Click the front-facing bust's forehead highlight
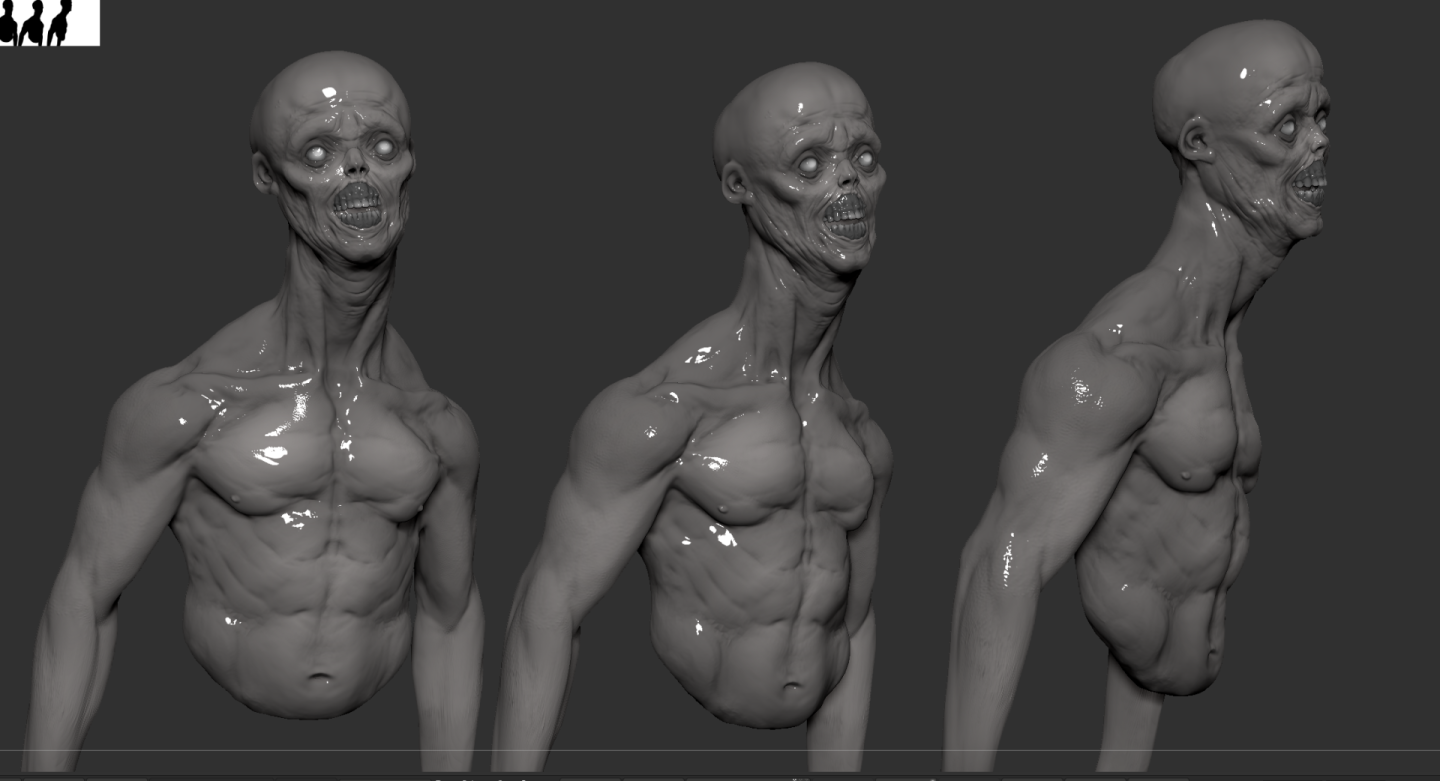The image size is (1440, 781). pos(329,95)
